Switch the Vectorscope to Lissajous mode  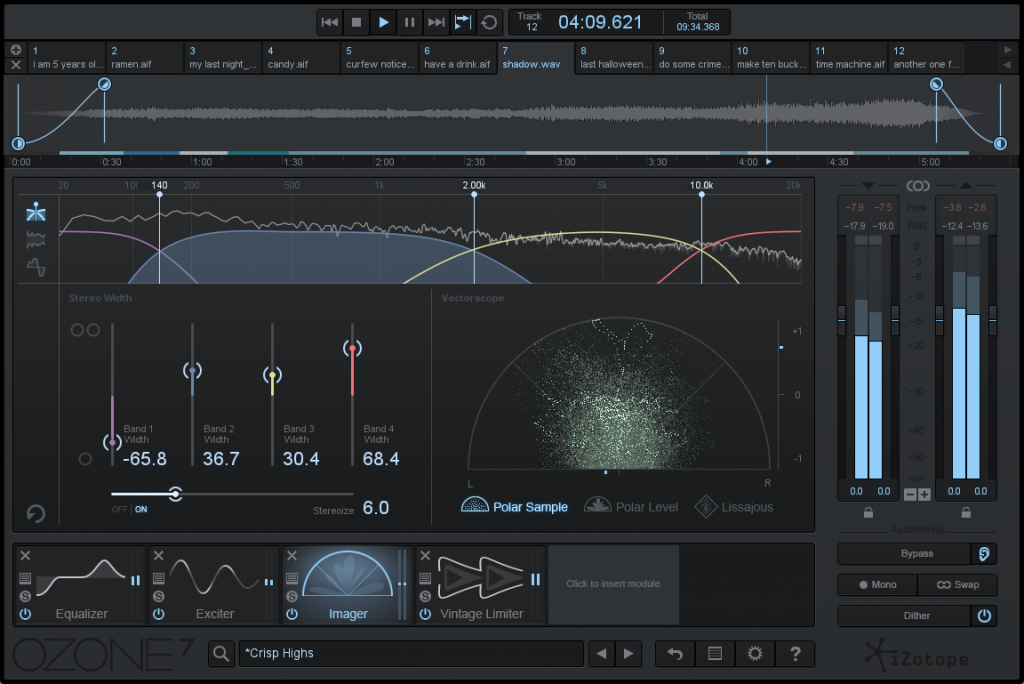734,507
